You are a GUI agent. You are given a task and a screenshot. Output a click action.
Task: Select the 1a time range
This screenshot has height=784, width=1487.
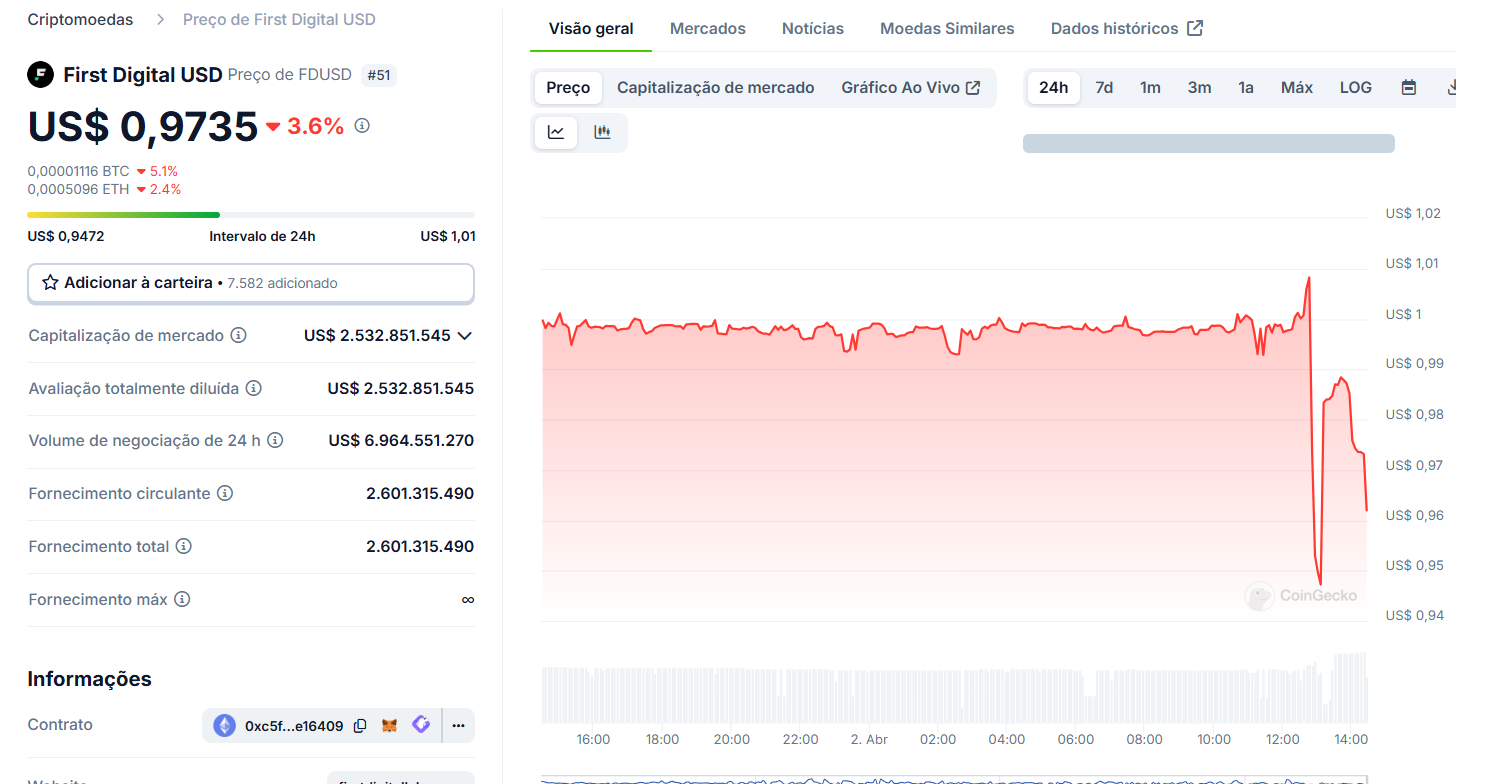(x=1245, y=88)
